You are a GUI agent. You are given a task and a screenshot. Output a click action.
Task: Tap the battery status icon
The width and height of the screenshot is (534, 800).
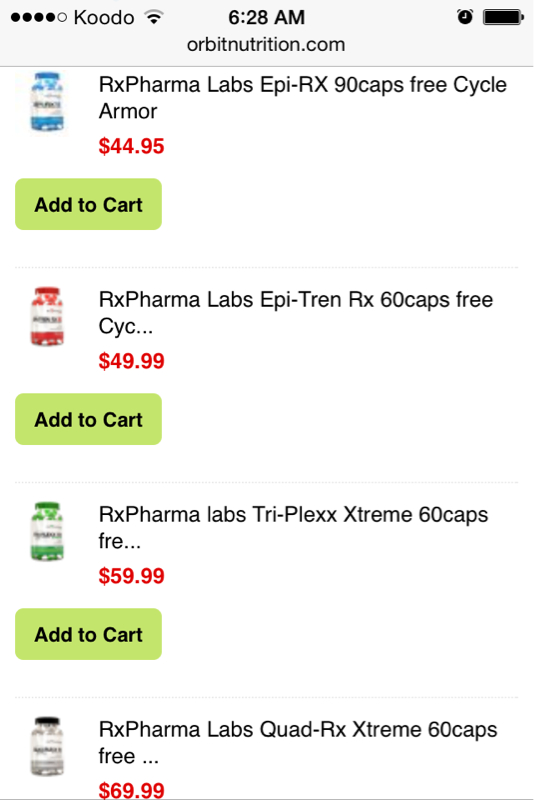pos(503,17)
